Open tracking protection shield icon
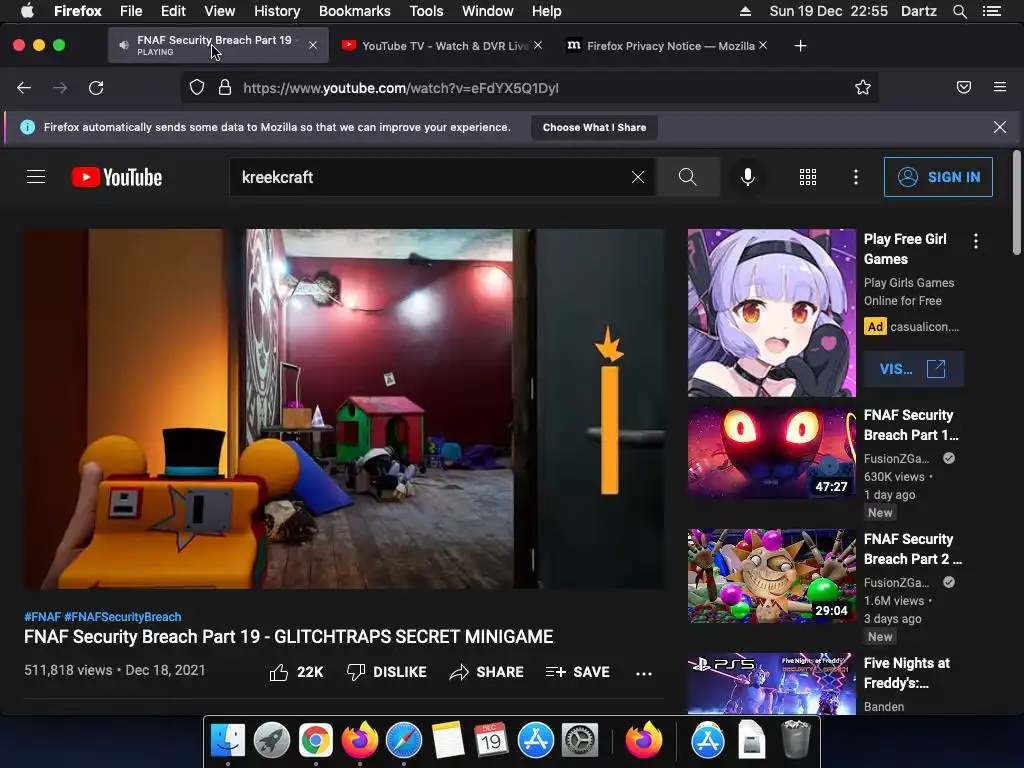The width and height of the screenshot is (1024, 768). click(x=197, y=88)
